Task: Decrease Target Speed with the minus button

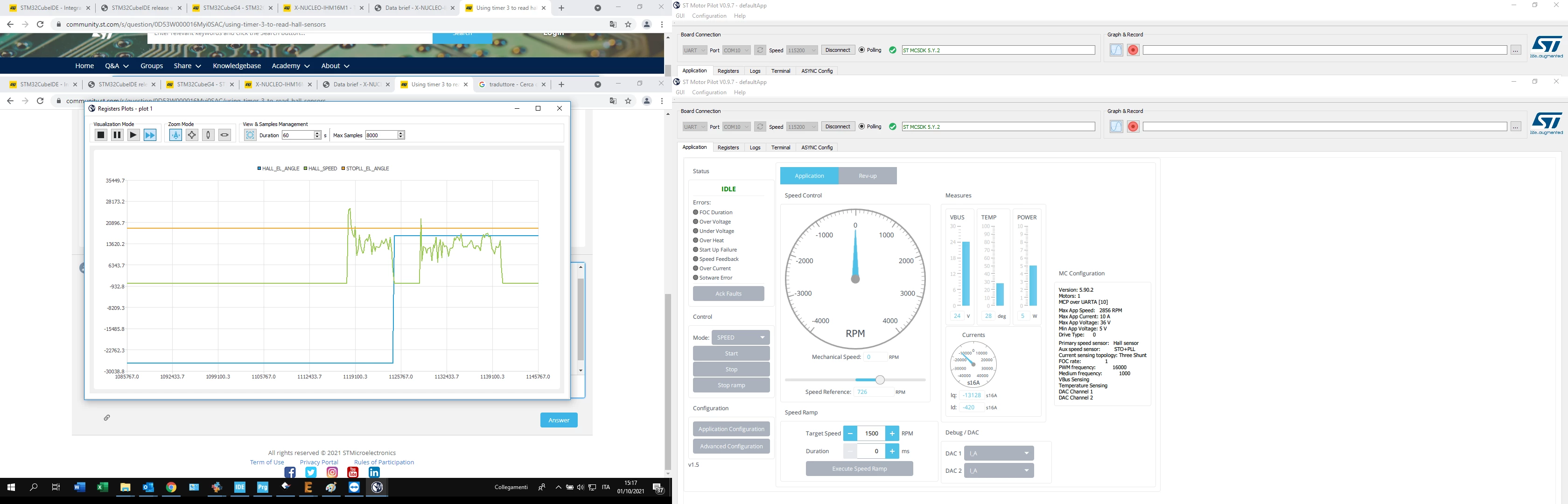Action: point(850,434)
